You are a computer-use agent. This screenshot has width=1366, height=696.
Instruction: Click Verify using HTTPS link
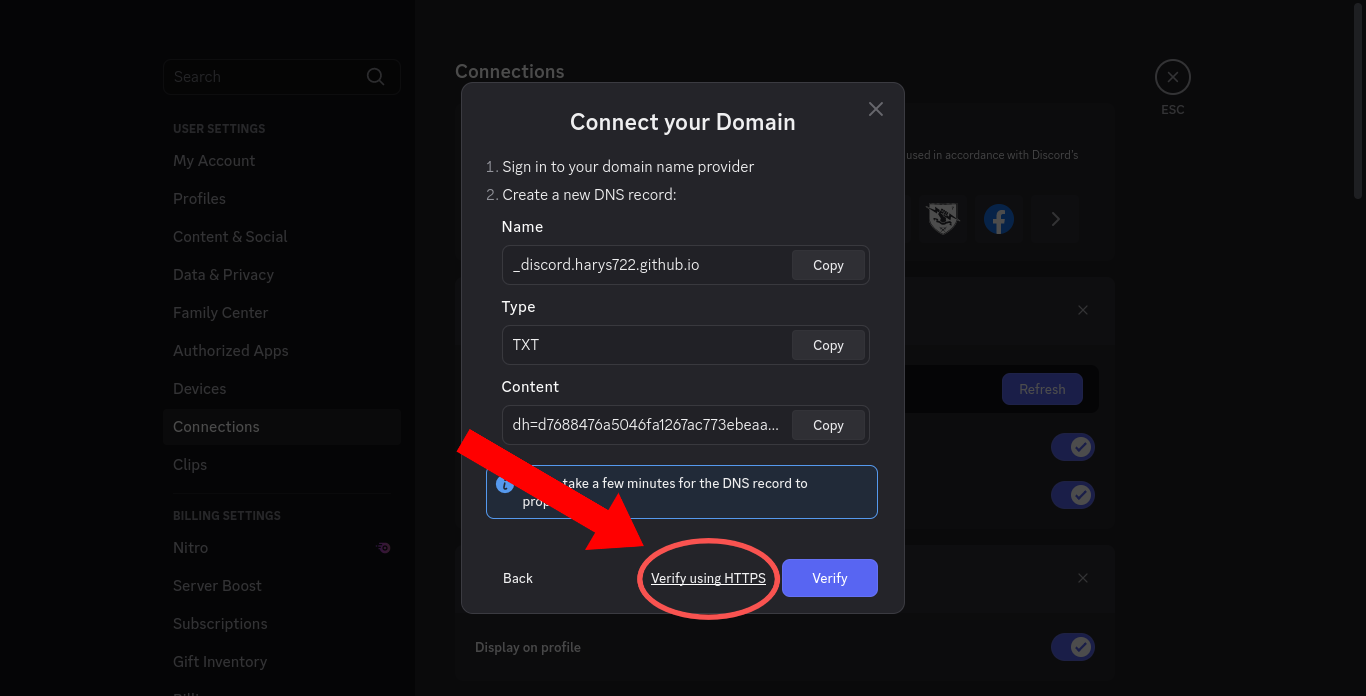(x=708, y=578)
